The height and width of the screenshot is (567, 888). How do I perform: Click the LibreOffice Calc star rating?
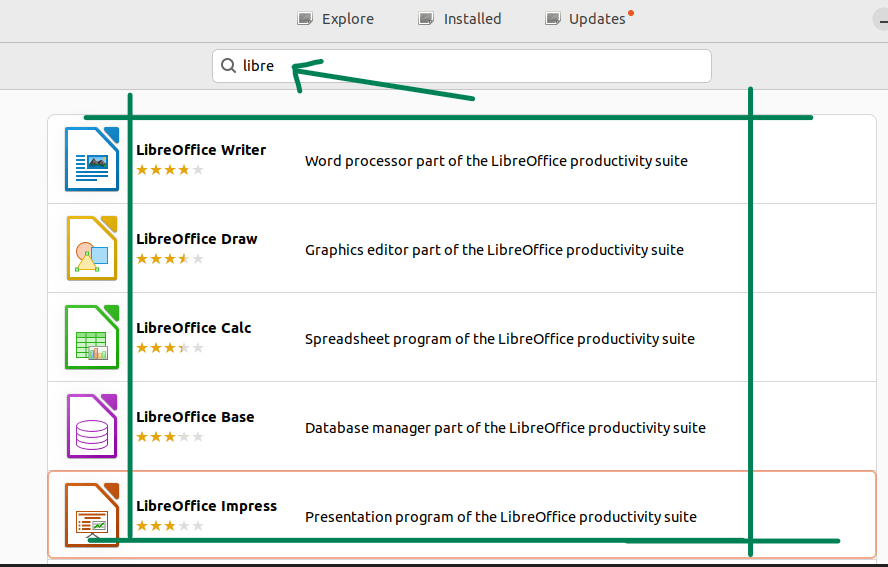tap(170, 348)
